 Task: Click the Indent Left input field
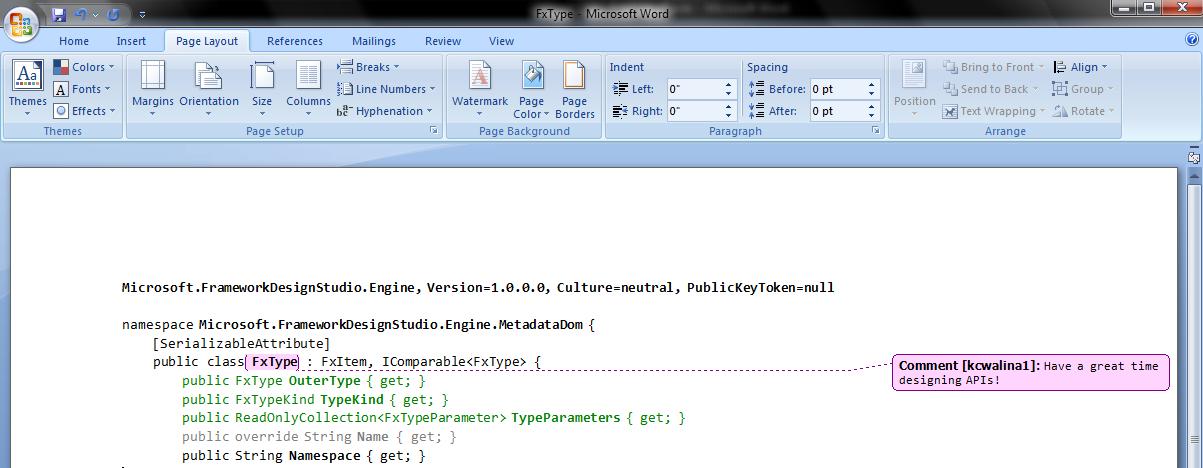click(x=694, y=89)
